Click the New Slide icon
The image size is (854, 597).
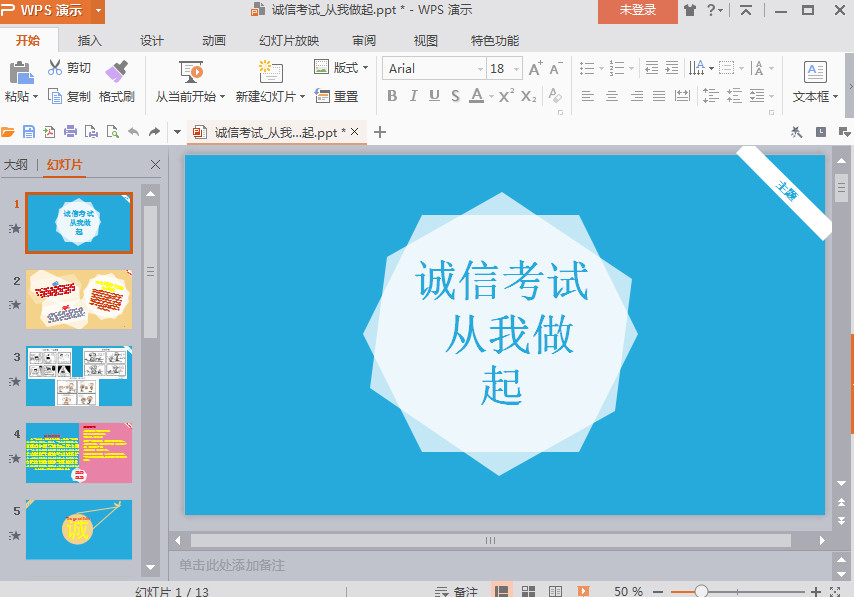coord(271,72)
